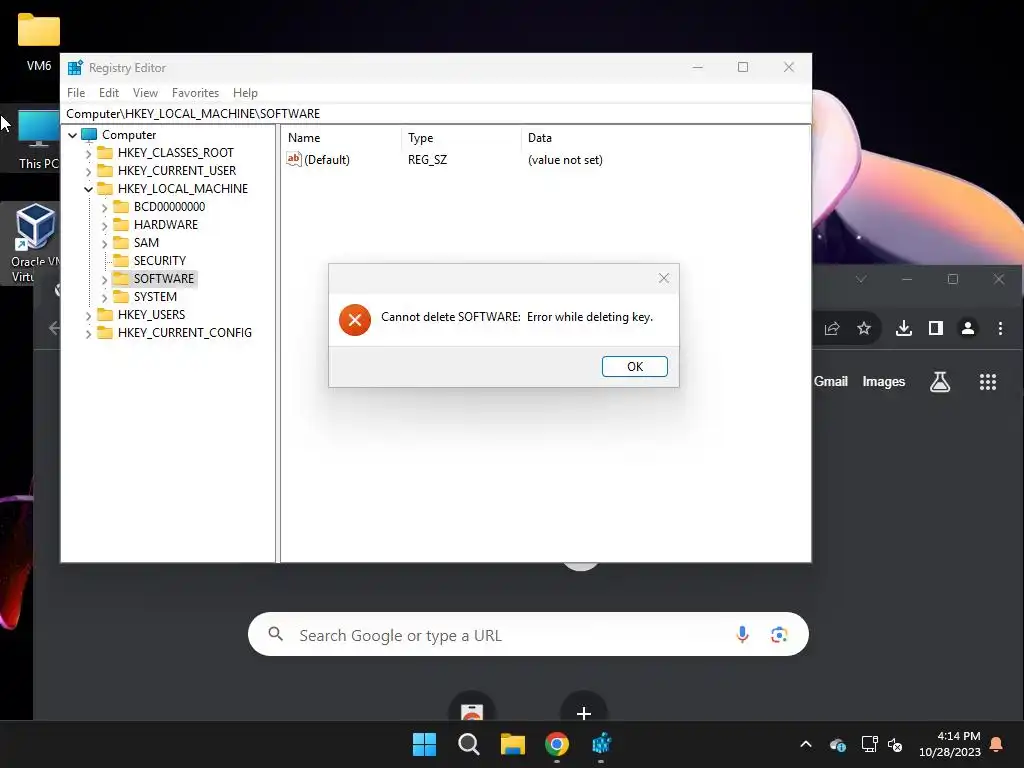Click the red error icon in dialog
Screen dimensions: 1024x768
[x=355, y=320]
